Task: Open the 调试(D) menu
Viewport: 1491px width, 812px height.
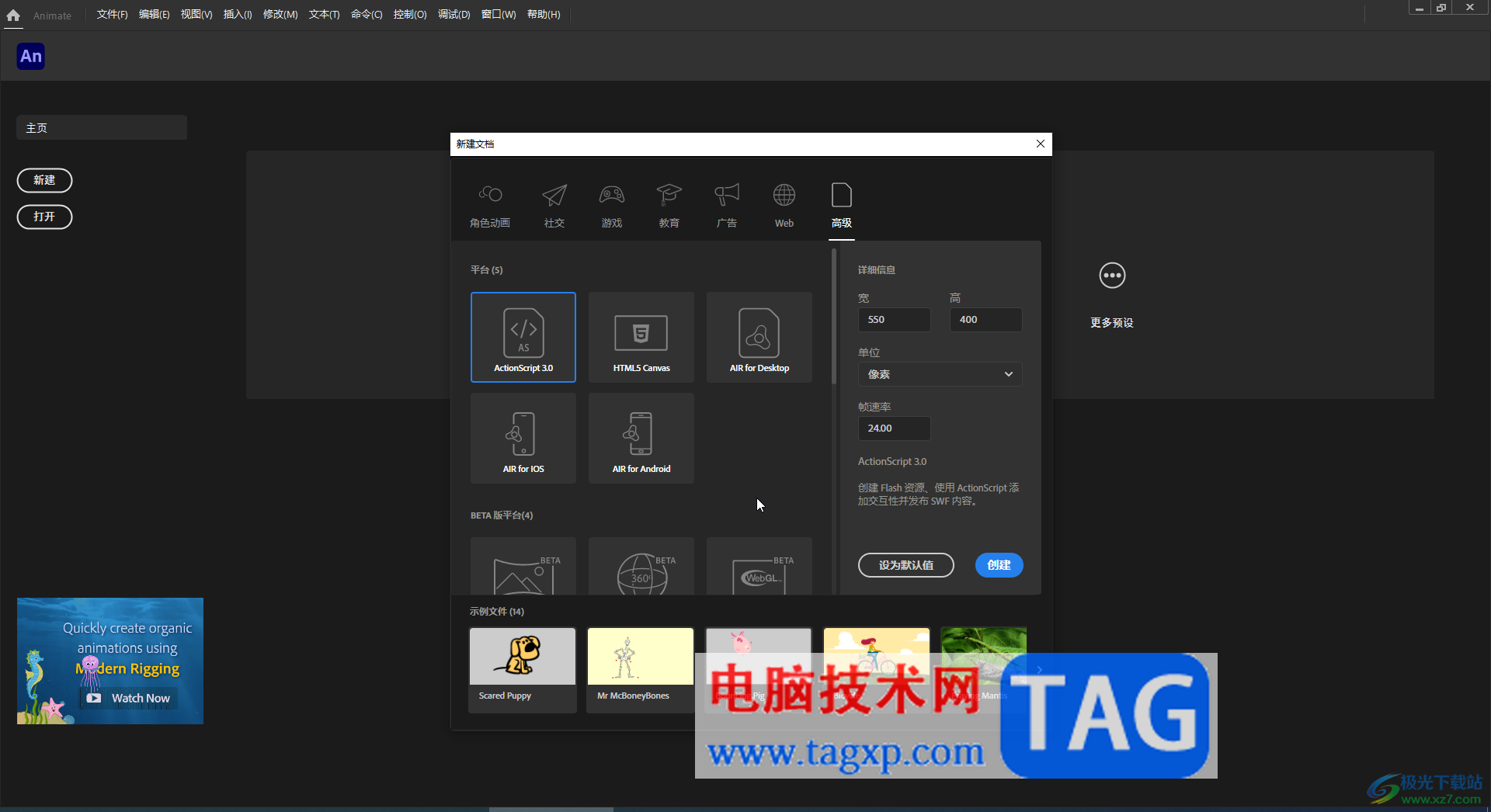Action: (x=454, y=15)
